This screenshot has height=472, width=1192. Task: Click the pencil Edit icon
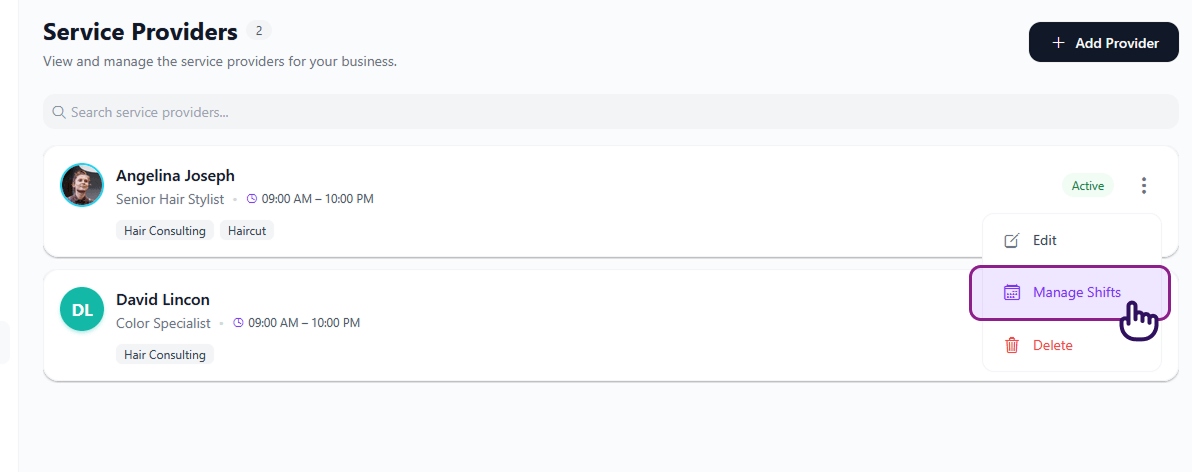click(1012, 240)
